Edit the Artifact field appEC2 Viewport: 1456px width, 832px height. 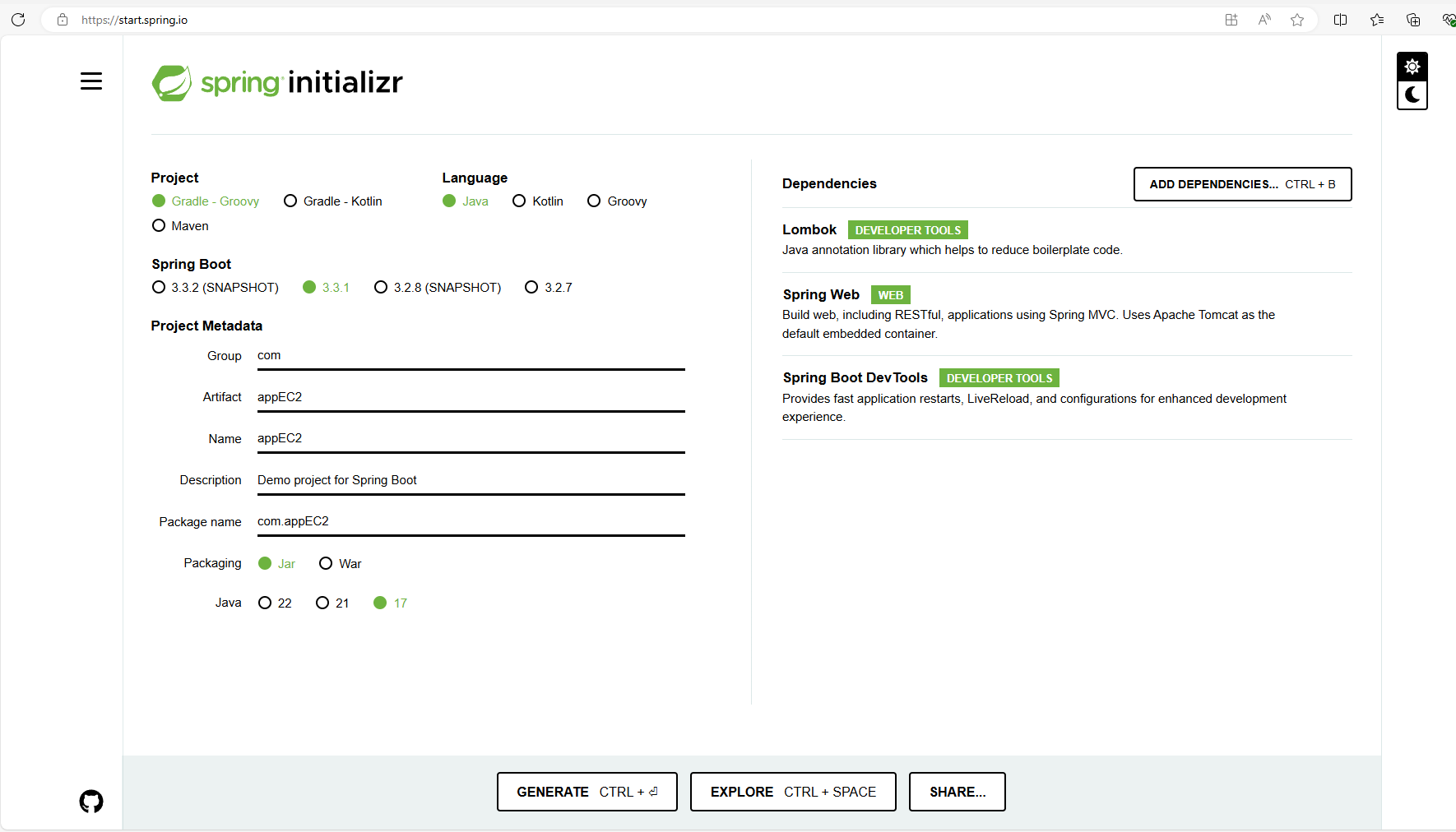click(x=471, y=397)
